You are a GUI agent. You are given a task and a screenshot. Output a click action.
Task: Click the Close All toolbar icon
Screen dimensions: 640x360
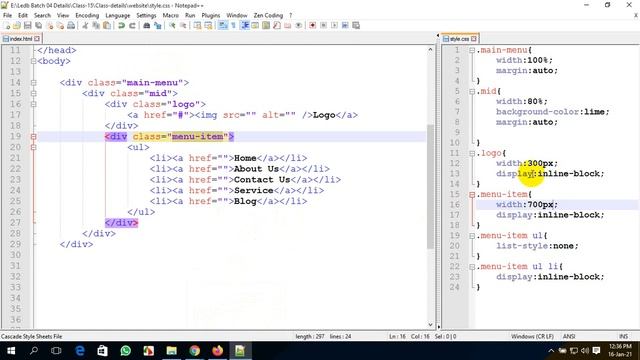pos(61,25)
